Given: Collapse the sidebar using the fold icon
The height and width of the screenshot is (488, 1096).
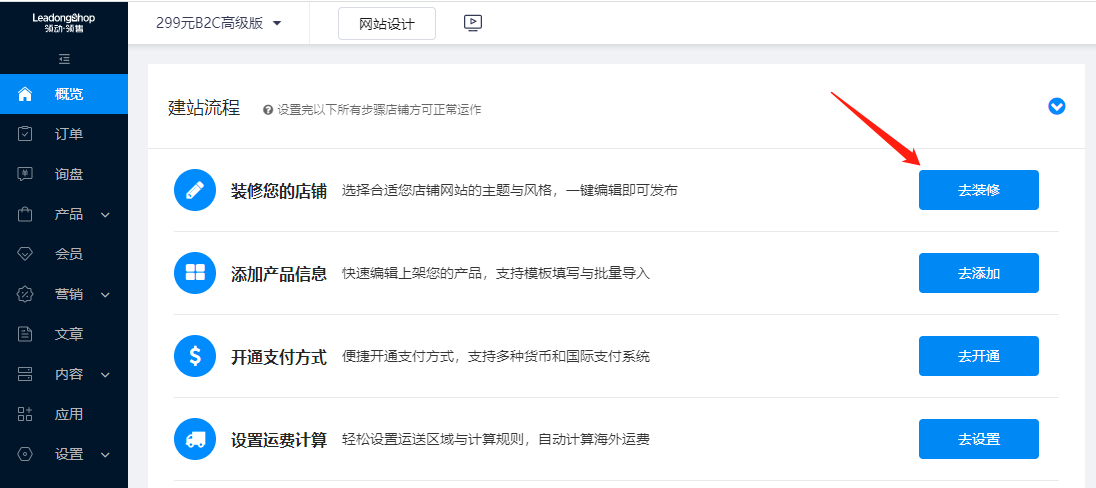Looking at the screenshot, I should coord(64,59).
